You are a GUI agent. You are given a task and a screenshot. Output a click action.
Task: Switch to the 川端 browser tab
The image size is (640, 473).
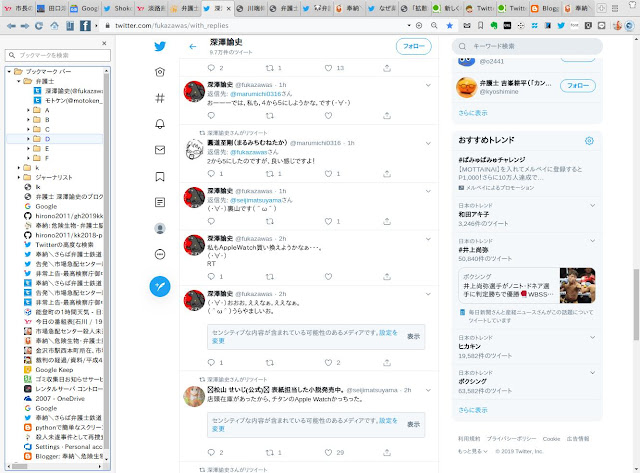coord(251,8)
